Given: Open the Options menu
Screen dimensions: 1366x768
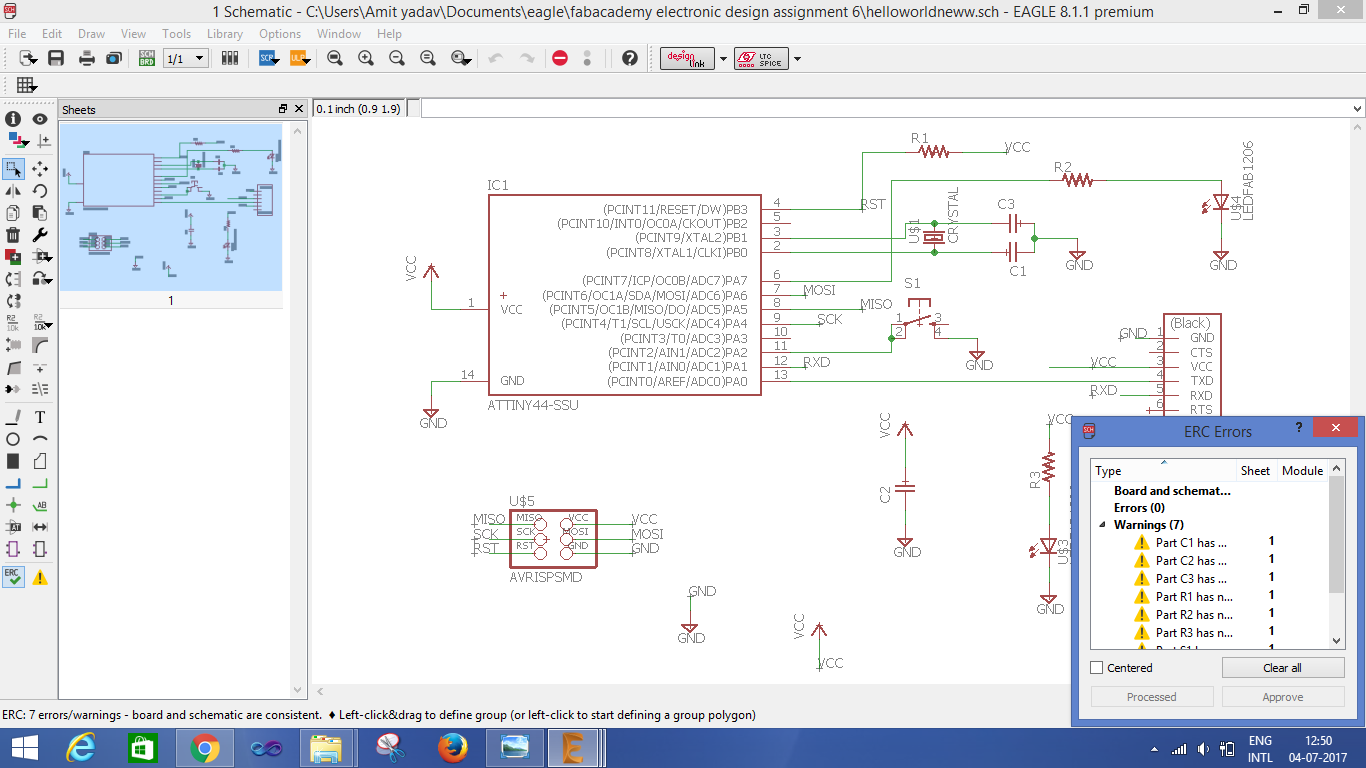Looking at the screenshot, I should pyautogui.click(x=280, y=34).
